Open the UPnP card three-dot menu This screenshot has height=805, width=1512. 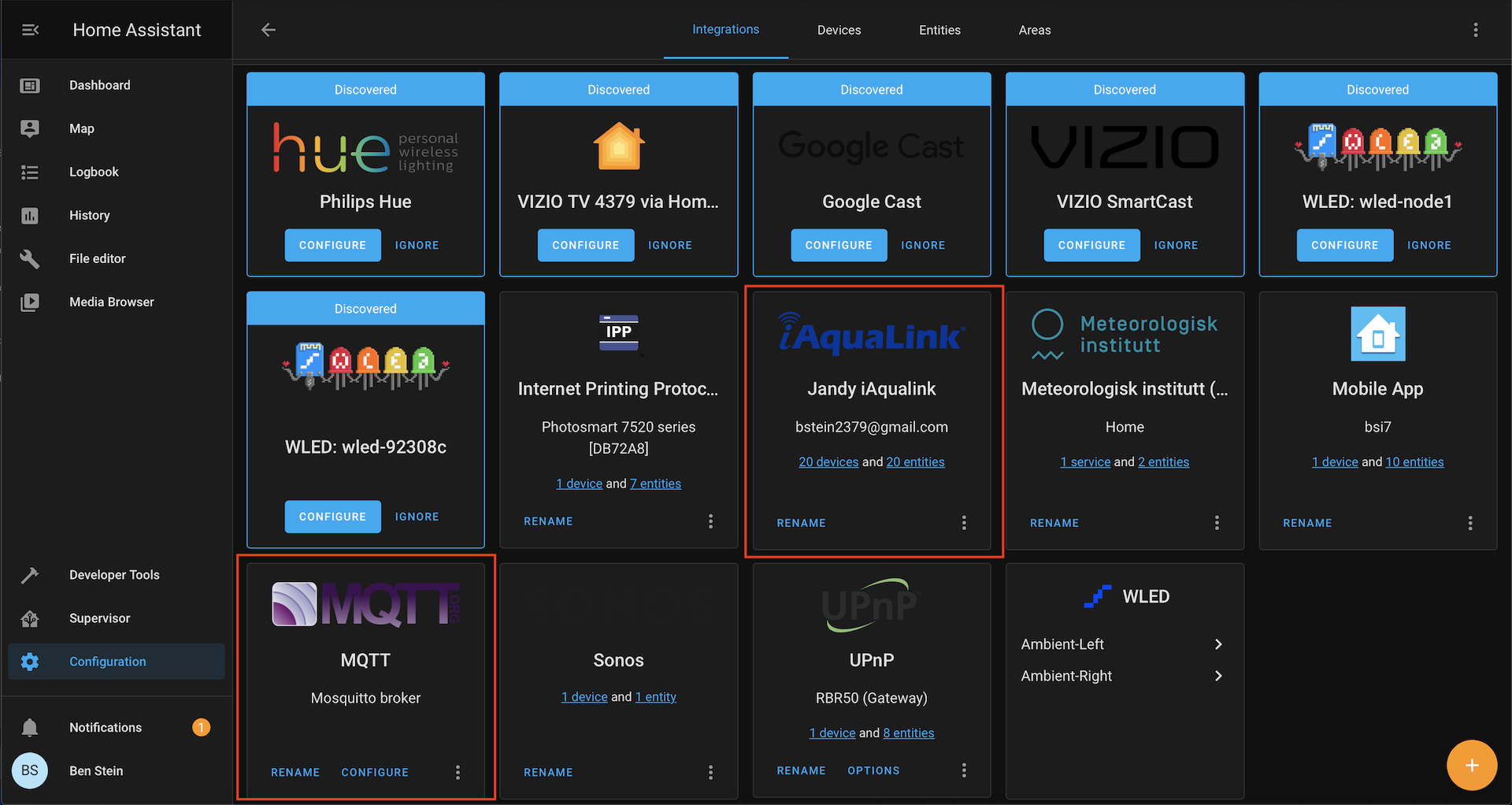pyautogui.click(x=964, y=770)
